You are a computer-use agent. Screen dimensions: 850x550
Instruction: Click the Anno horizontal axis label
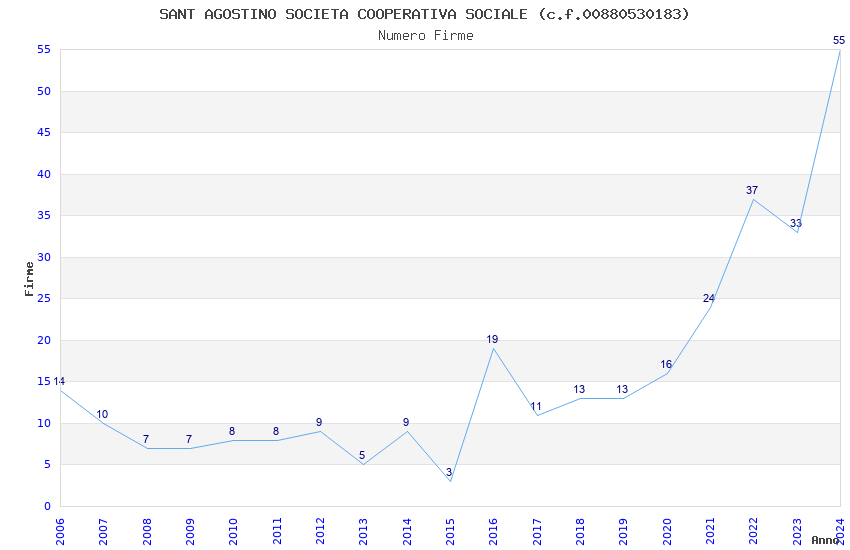coord(825,540)
